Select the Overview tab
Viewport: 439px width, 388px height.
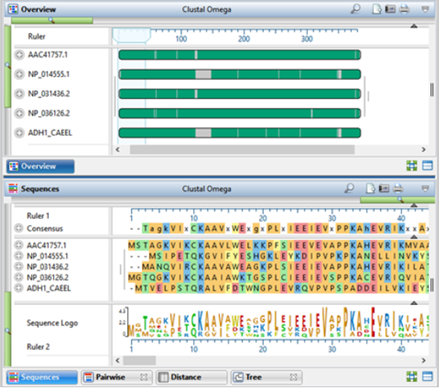tap(40, 166)
